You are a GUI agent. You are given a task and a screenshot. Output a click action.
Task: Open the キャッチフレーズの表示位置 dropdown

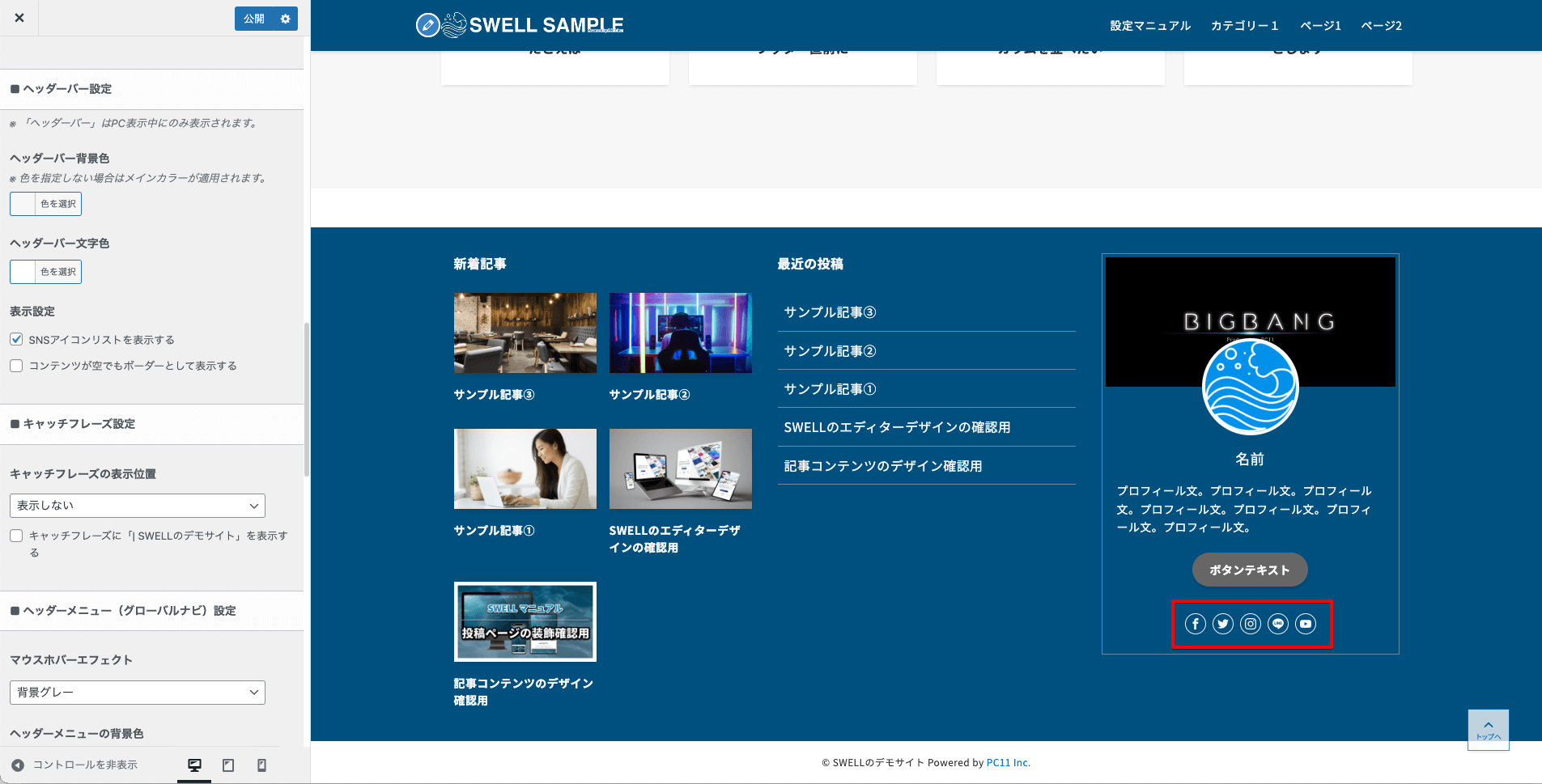coord(136,505)
